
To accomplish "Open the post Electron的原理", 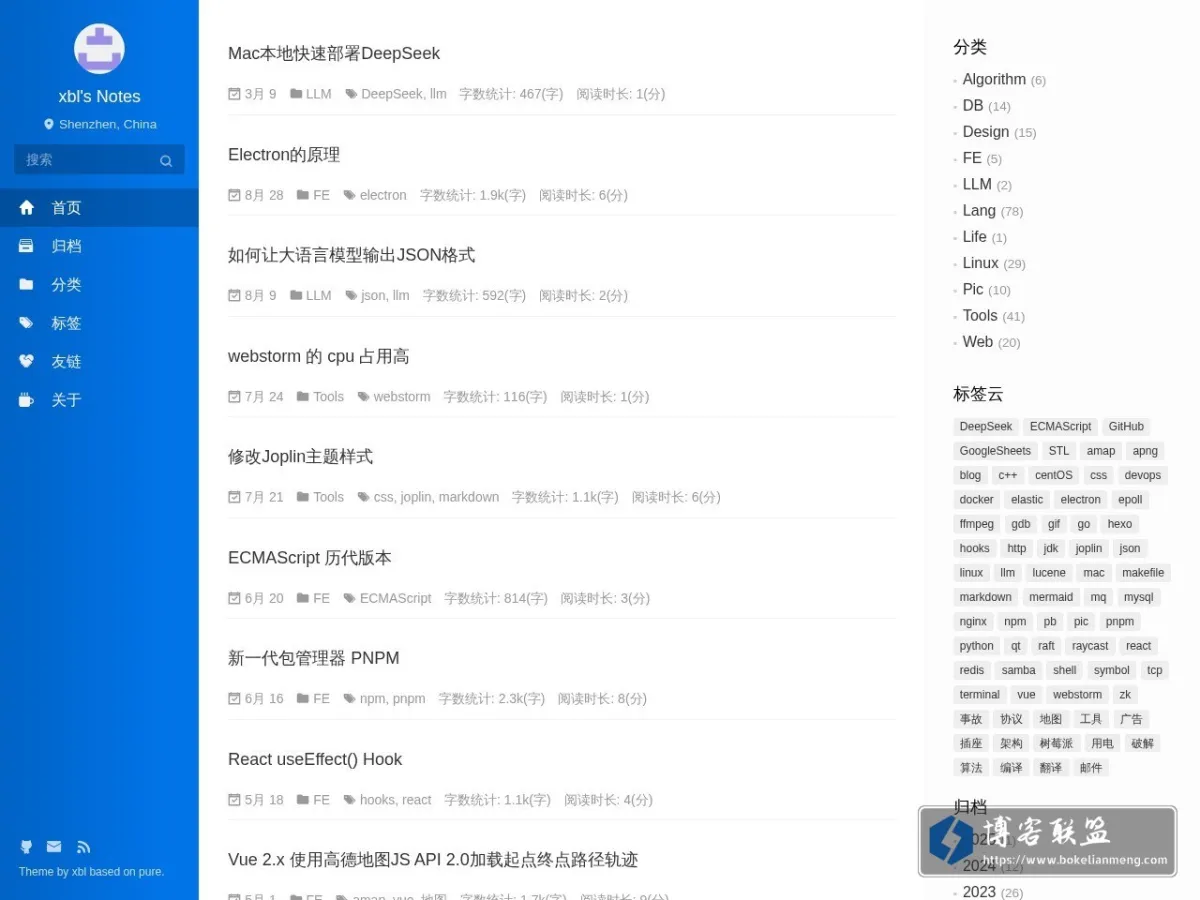I will point(284,155).
